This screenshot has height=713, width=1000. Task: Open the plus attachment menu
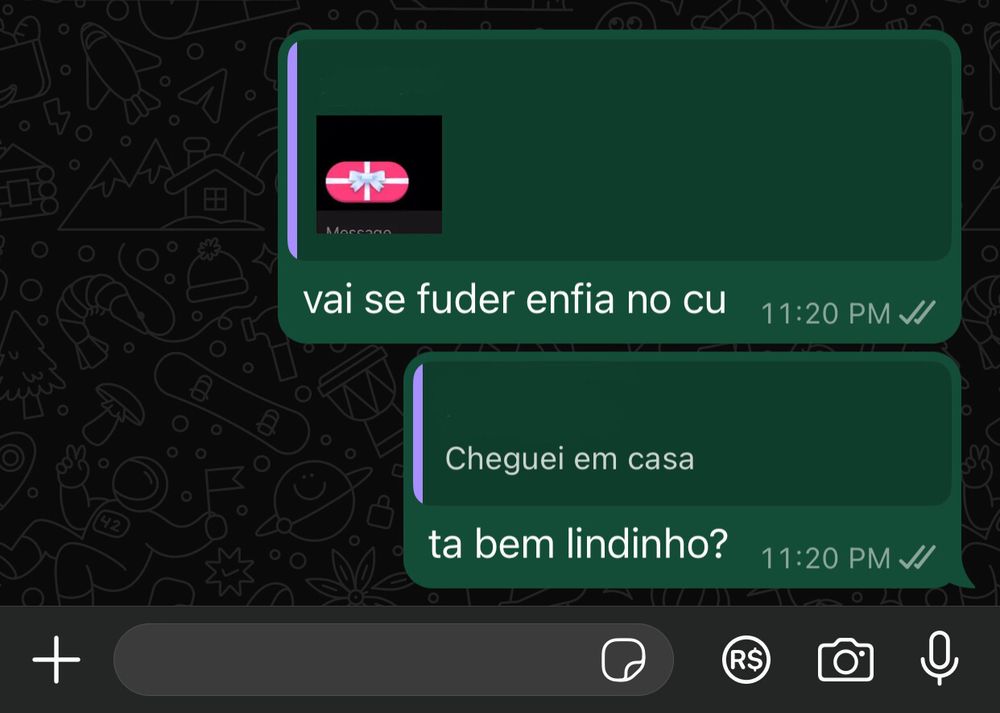(x=56, y=659)
